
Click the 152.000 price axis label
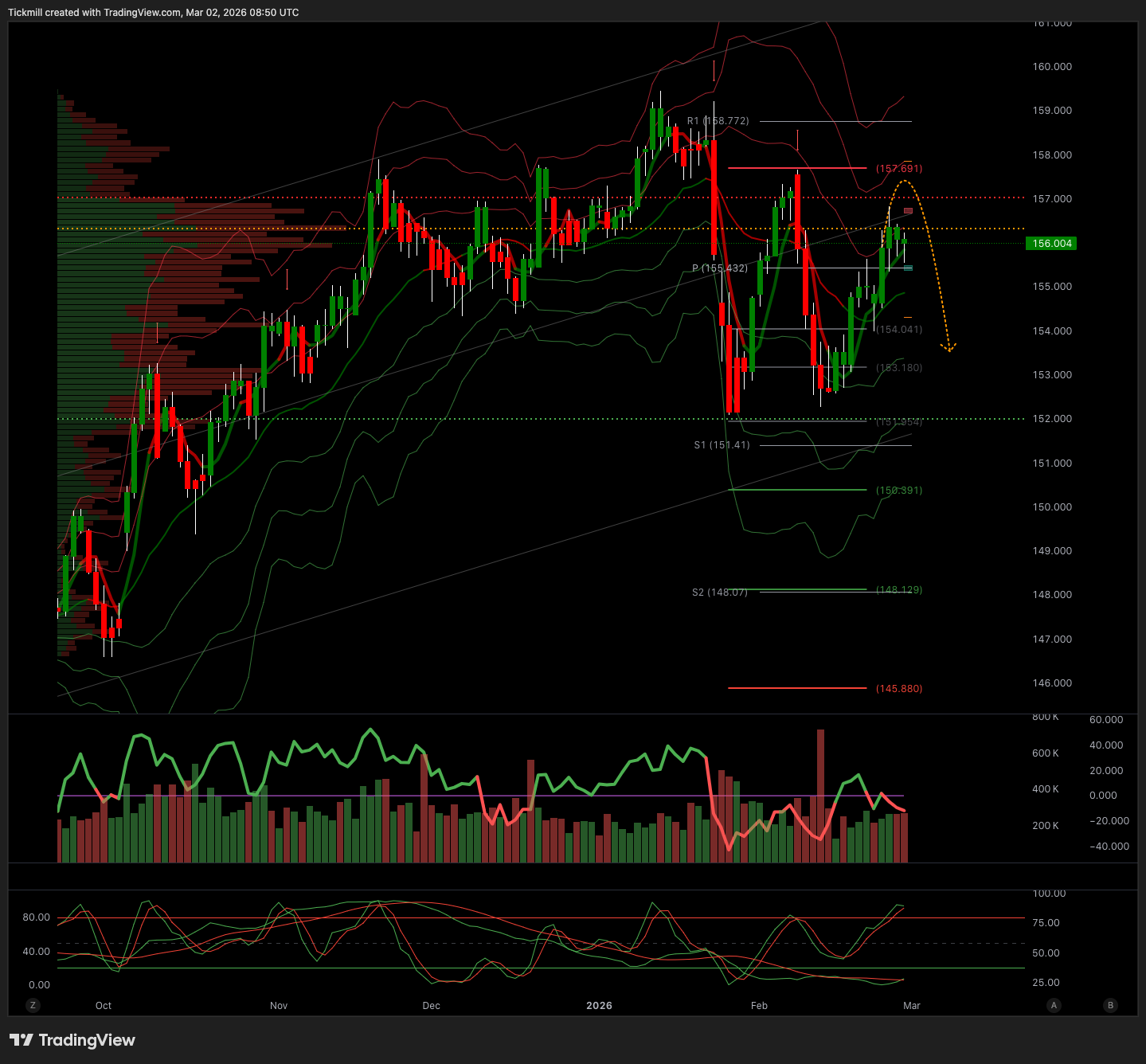coord(1052,419)
